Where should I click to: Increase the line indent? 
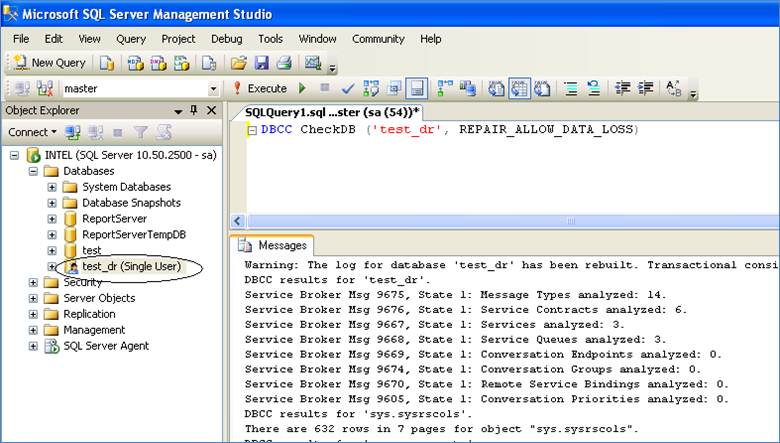tap(645, 89)
